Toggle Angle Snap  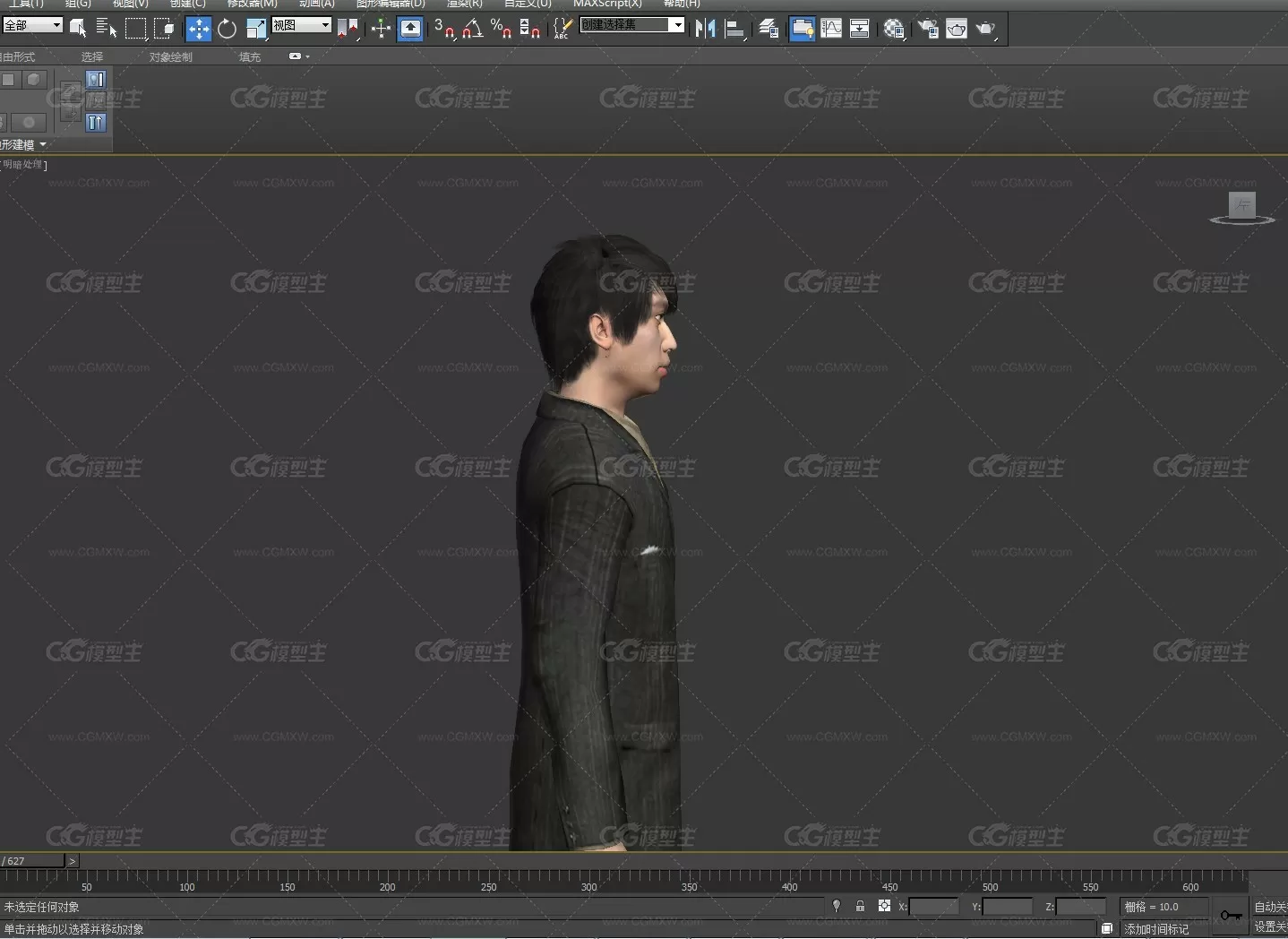coord(473,29)
